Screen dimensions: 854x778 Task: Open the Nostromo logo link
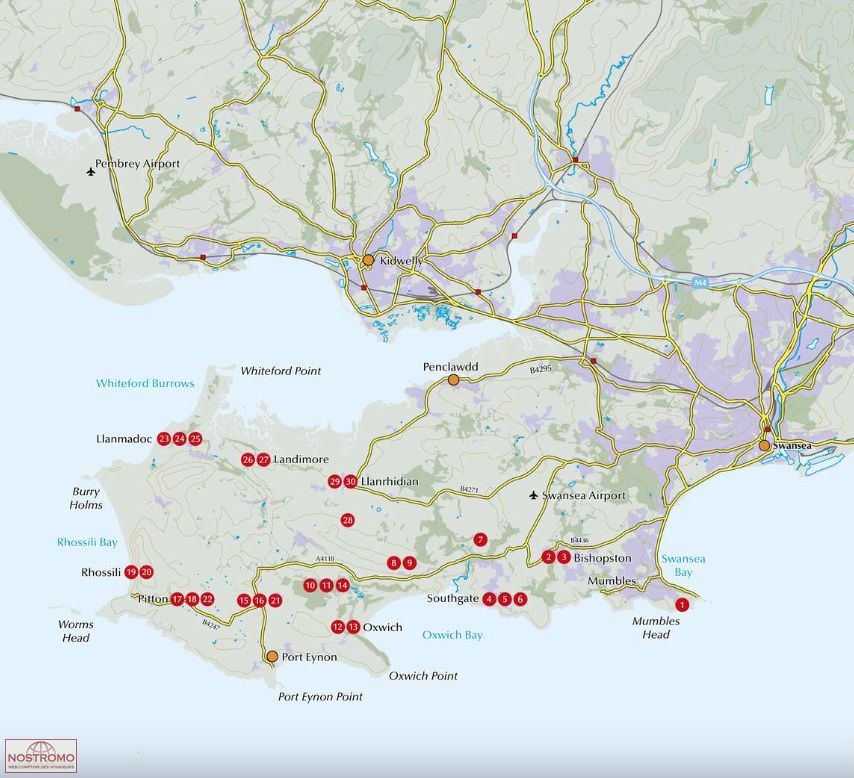point(41,756)
